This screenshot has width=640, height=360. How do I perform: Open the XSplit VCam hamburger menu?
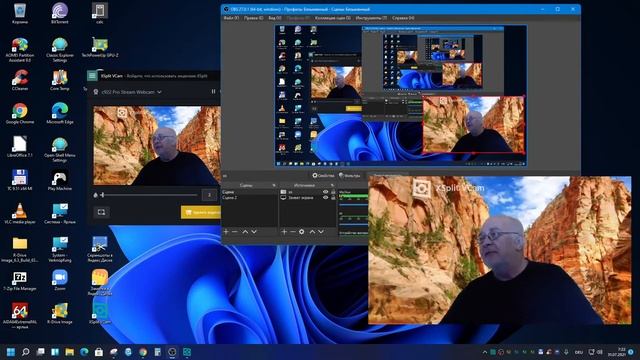click(x=92, y=76)
